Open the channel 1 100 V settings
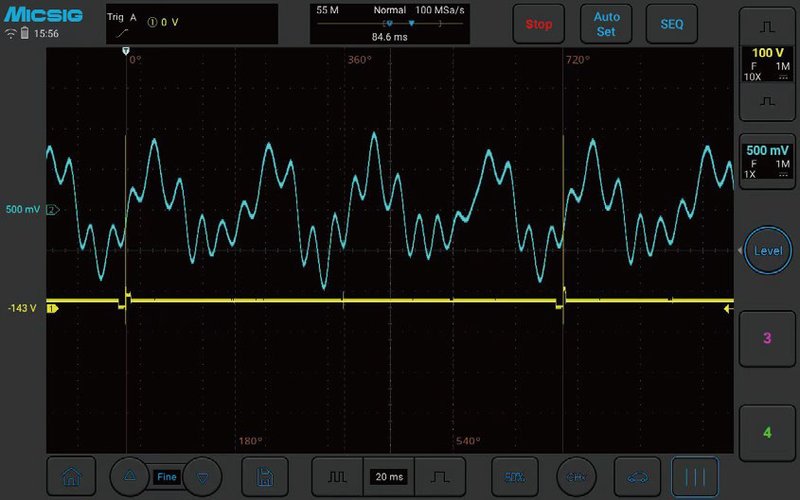 (x=767, y=64)
